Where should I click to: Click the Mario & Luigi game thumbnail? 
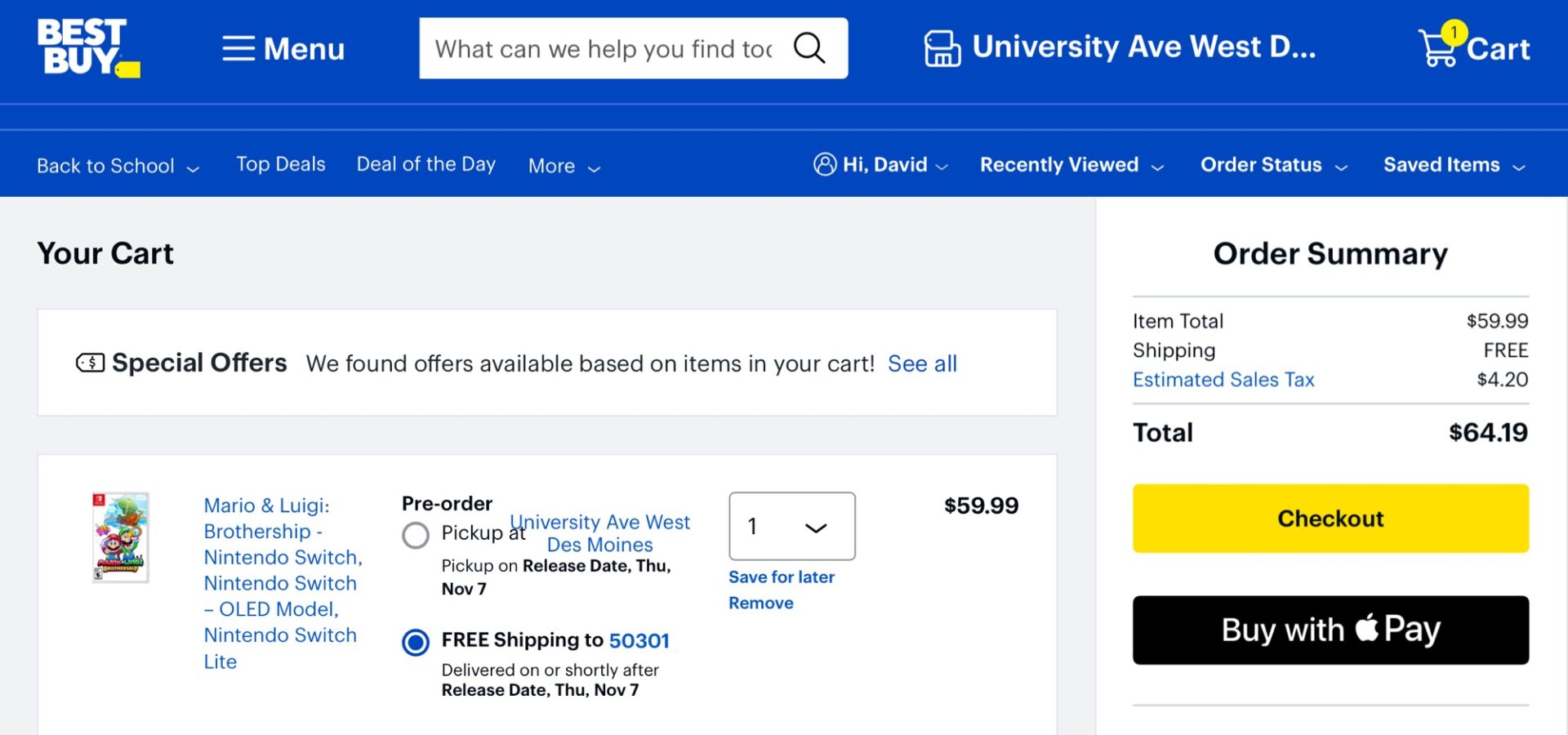(x=121, y=537)
